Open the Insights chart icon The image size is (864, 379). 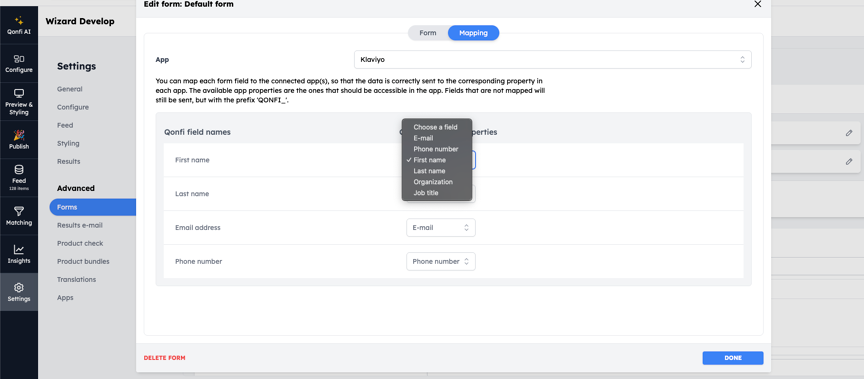(x=19, y=249)
